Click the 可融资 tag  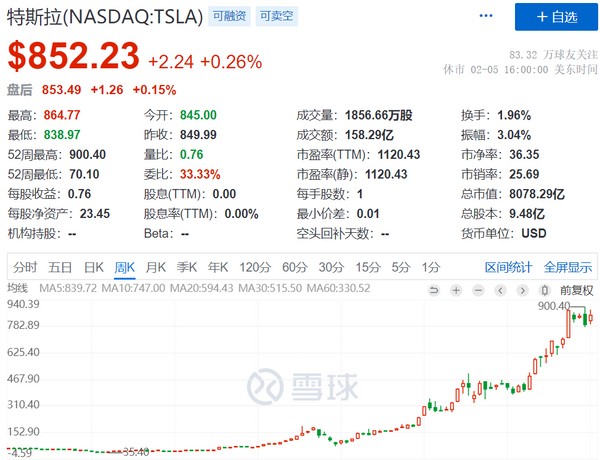pos(229,16)
